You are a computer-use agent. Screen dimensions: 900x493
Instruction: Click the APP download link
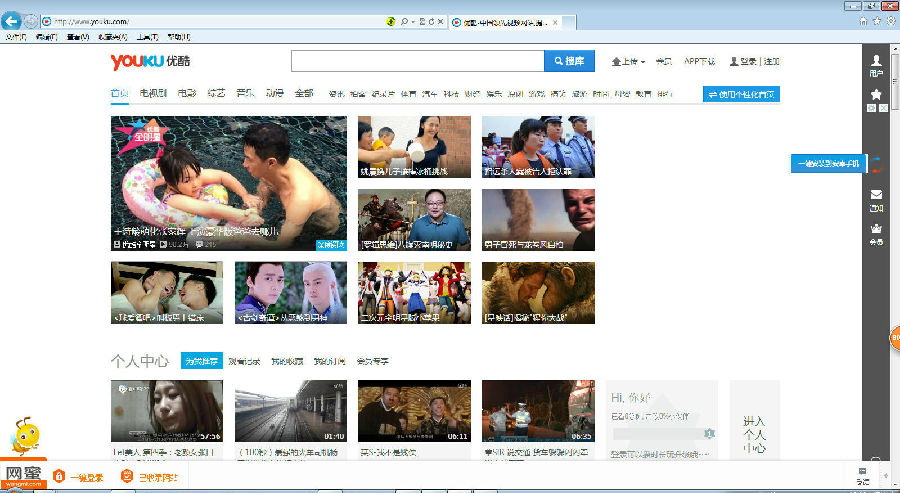[x=699, y=61]
